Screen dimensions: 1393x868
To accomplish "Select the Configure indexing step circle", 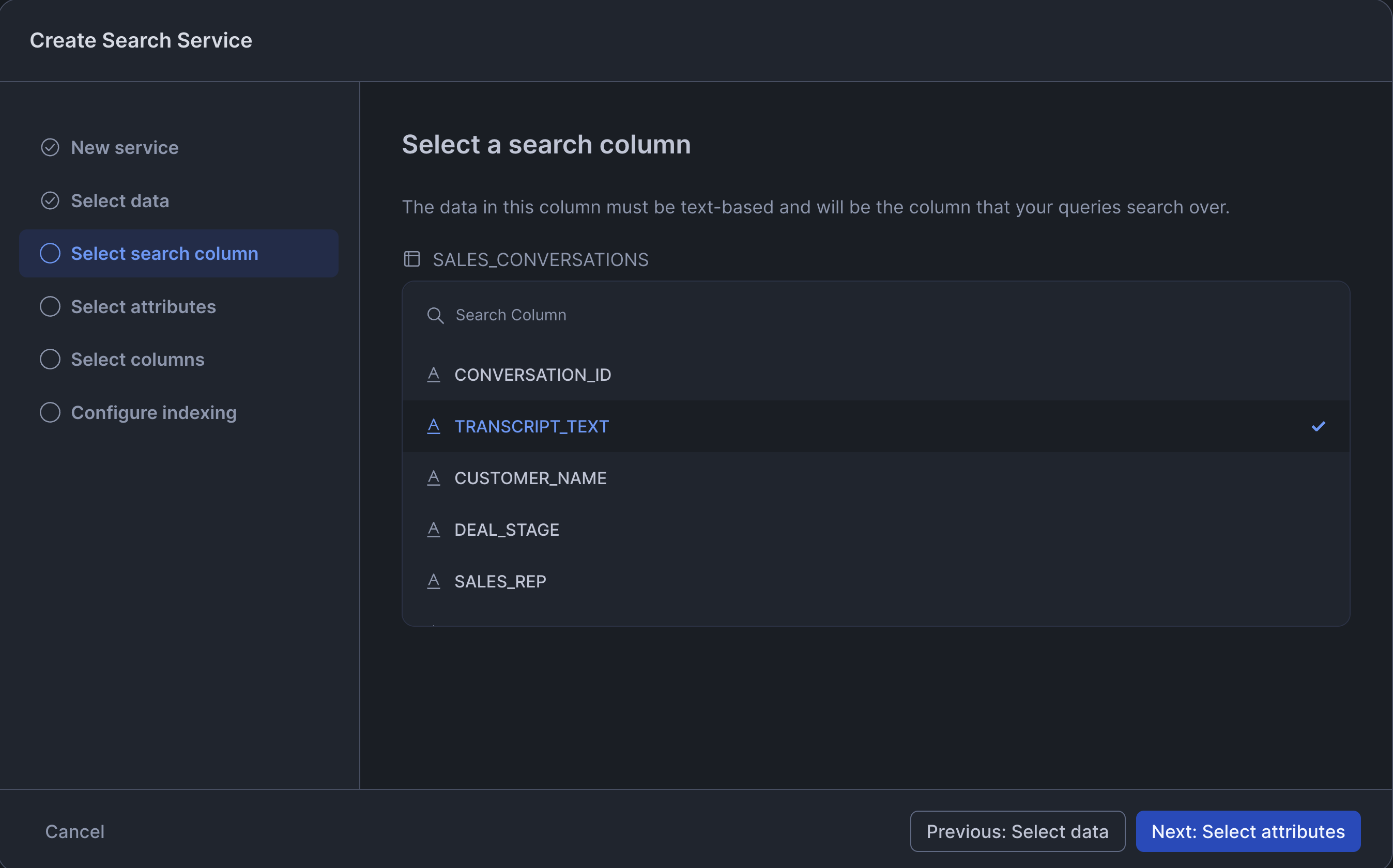I will pyautogui.click(x=50, y=412).
